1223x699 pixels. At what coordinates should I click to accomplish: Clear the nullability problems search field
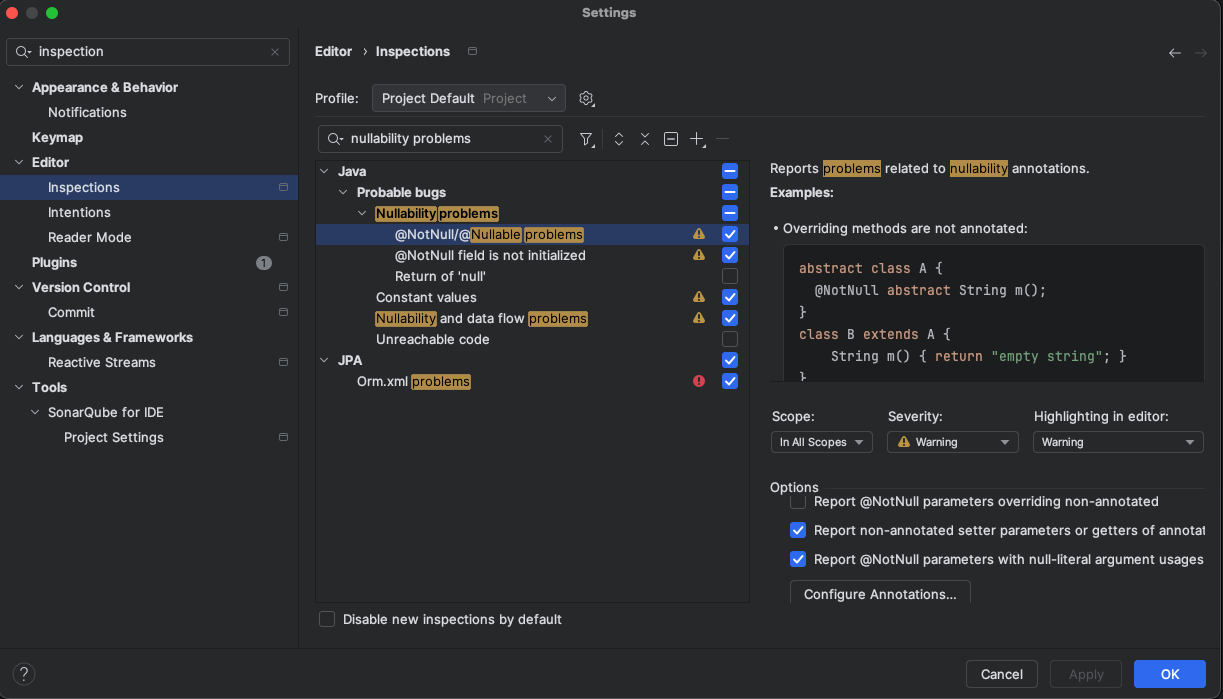(x=546, y=139)
